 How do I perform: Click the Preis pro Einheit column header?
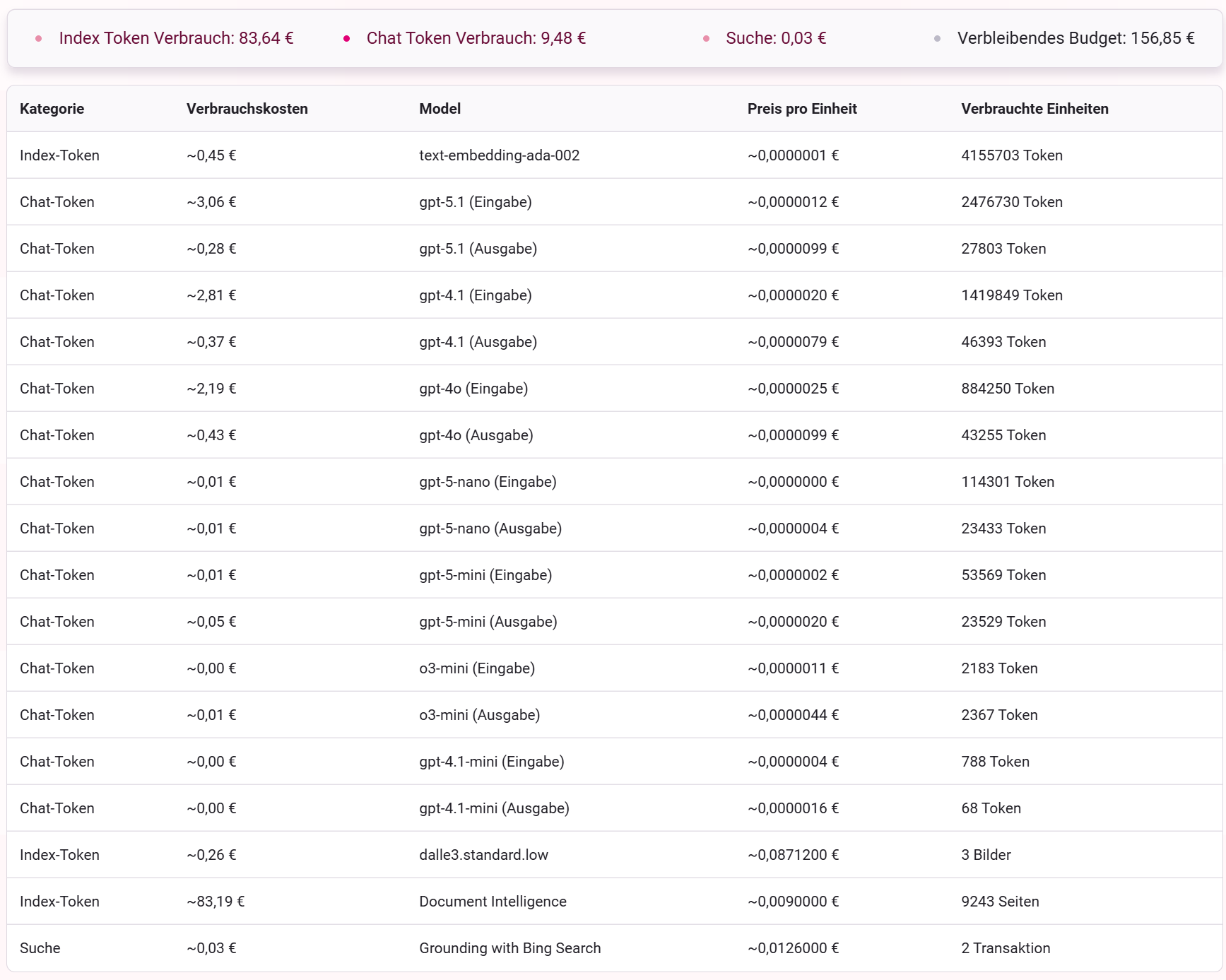pos(802,109)
